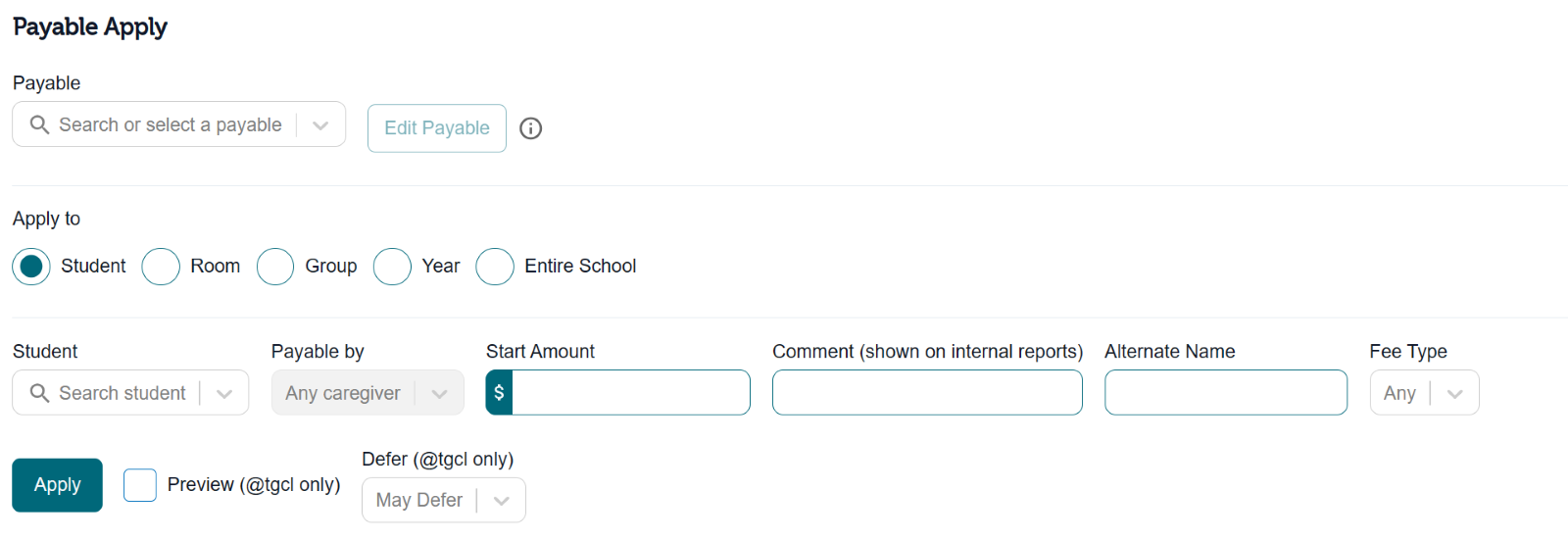Enable the Preview (@tgcl only) checkbox
The height and width of the screenshot is (540, 1568).
[x=140, y=485]
